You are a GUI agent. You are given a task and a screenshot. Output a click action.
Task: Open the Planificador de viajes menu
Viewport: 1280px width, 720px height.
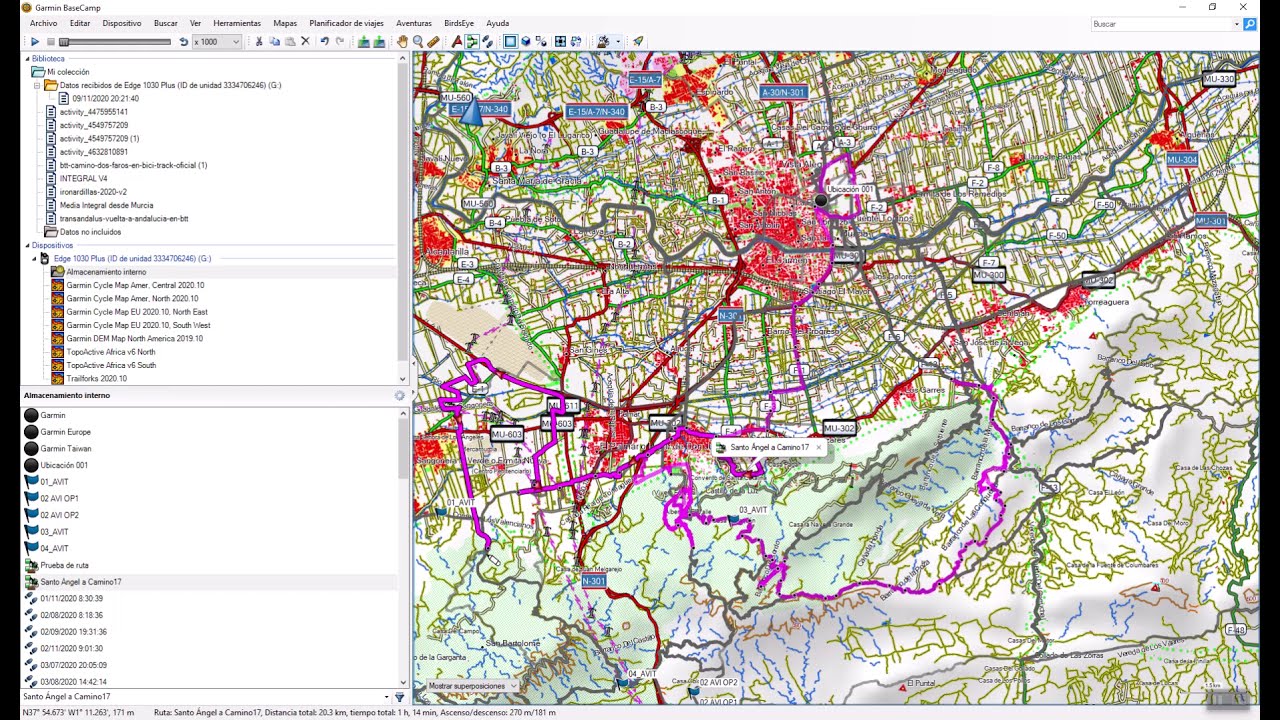point(346,23)
